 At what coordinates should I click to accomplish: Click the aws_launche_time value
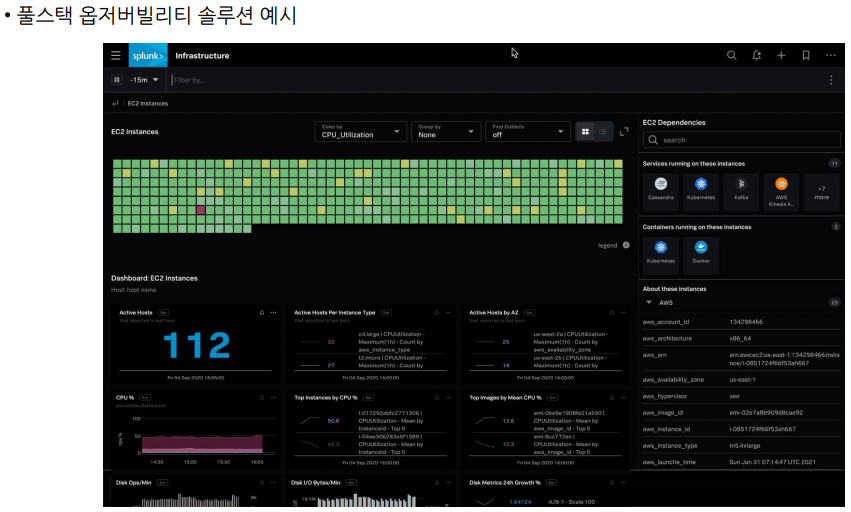click(772, 462)
